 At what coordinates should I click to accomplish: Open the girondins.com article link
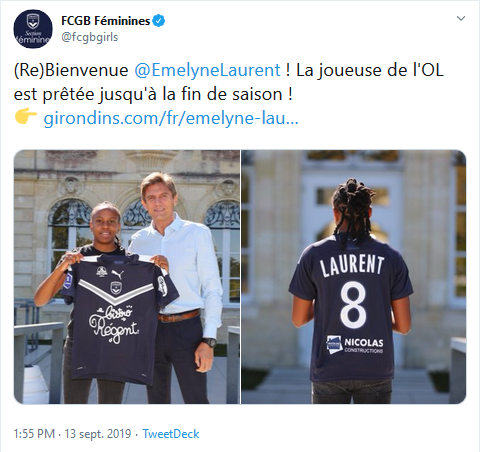[x=171, y=118]
